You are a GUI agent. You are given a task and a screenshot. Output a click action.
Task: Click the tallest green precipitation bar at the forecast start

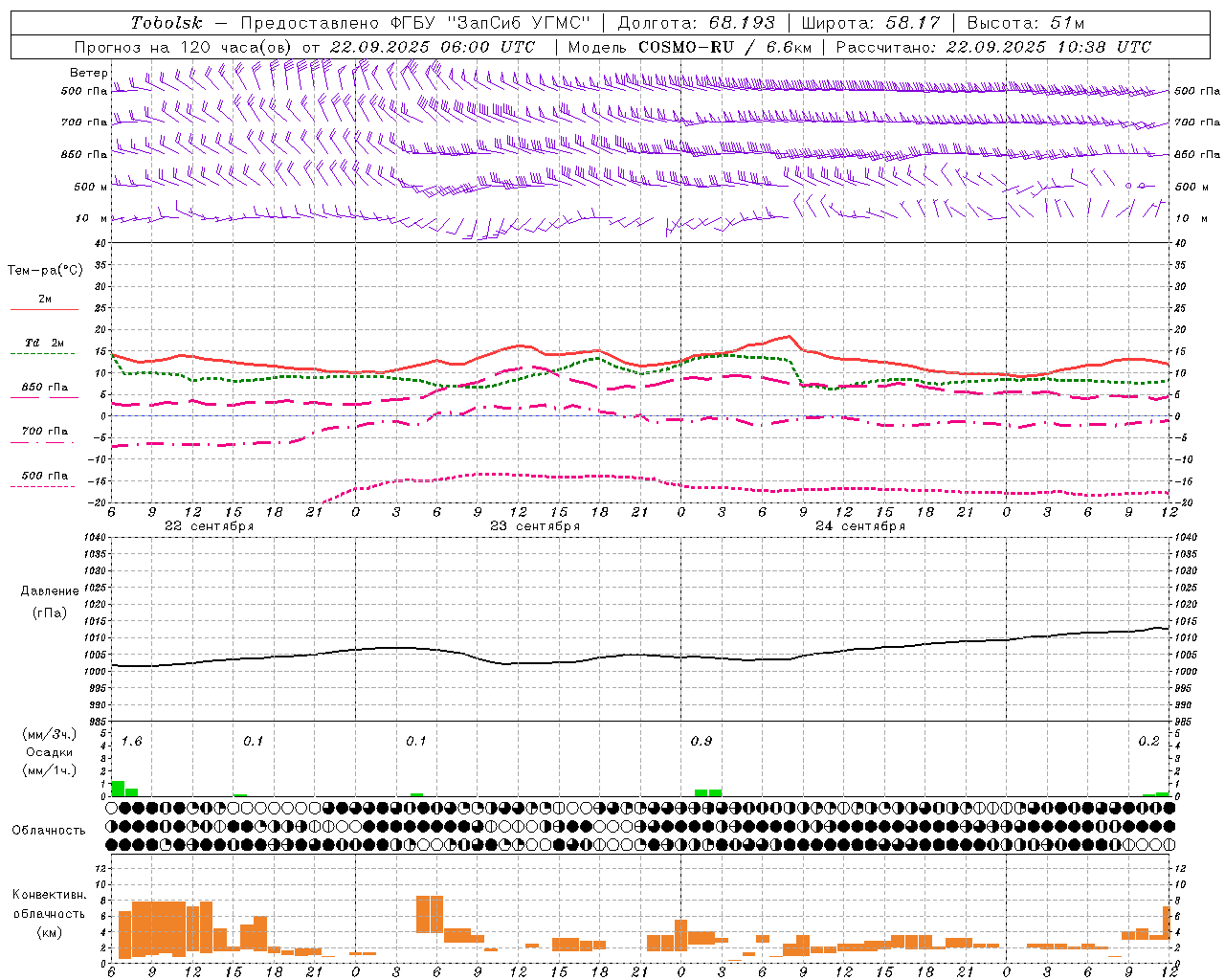click(x=118, y=789)
